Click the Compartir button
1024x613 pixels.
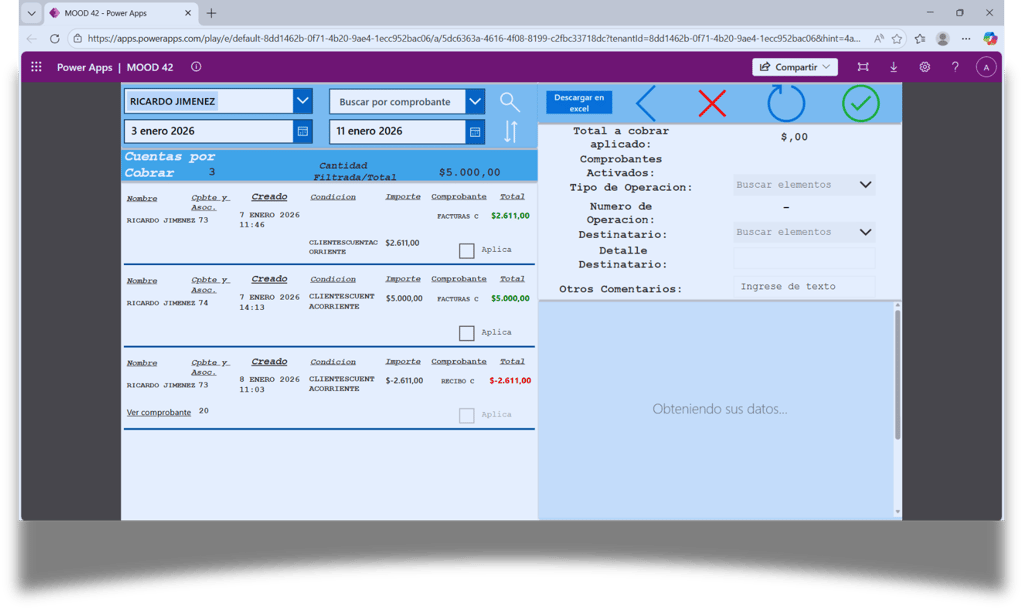(x=795, y=67)
